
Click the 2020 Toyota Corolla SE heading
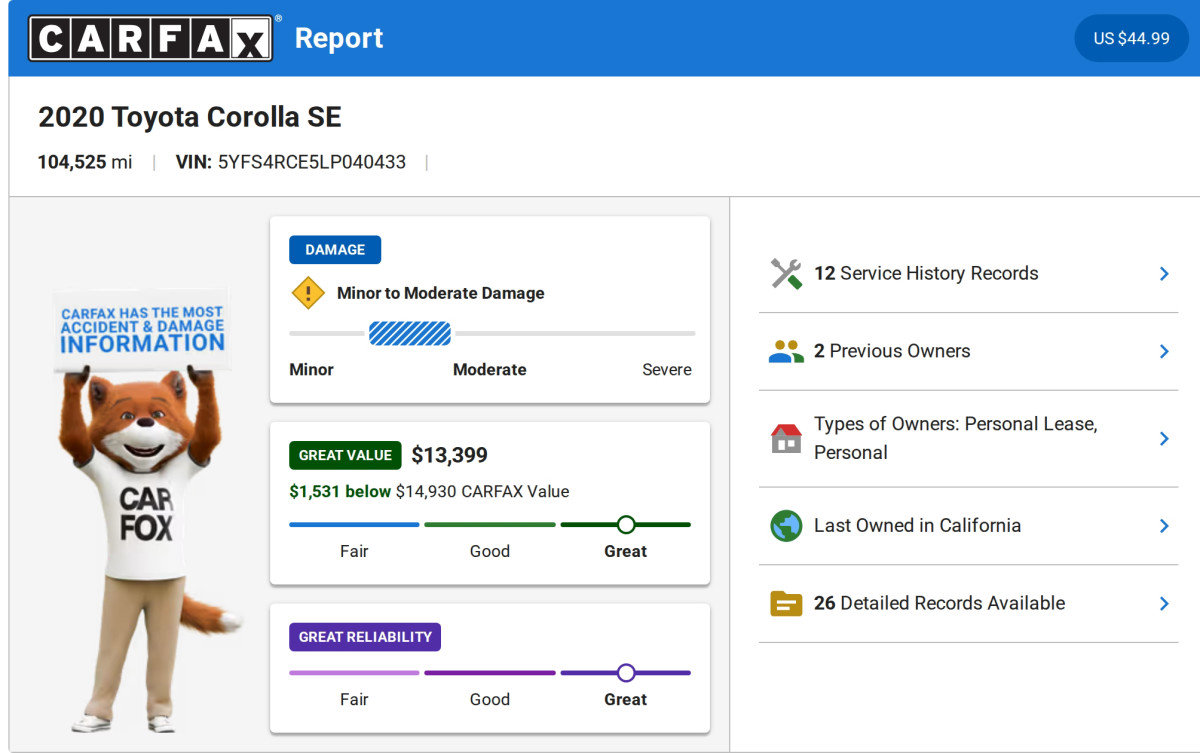pos(190,117)
